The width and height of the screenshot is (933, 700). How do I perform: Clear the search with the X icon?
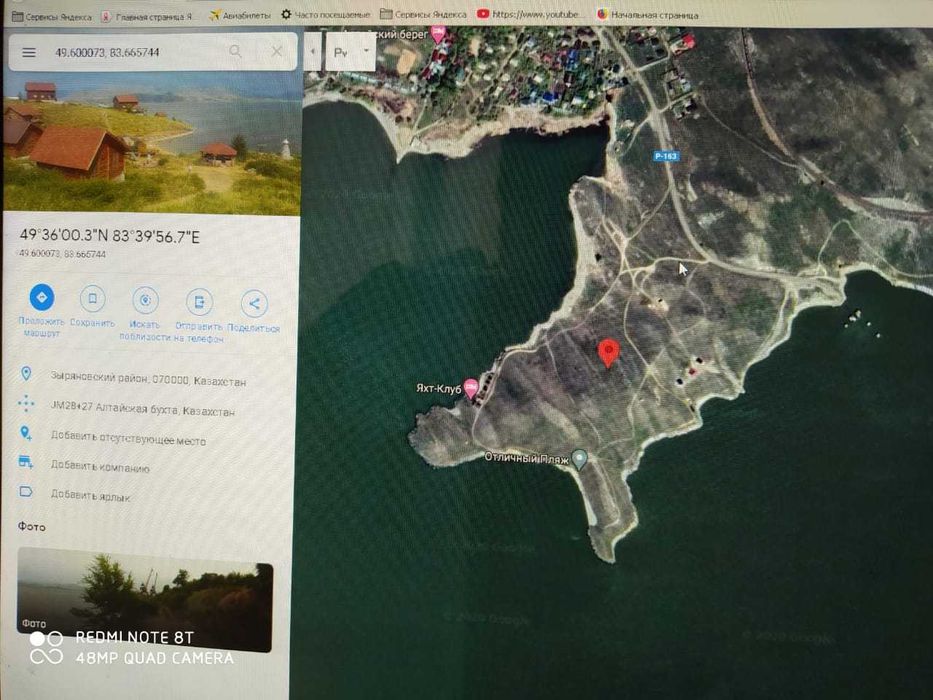(x=277, y=51)
